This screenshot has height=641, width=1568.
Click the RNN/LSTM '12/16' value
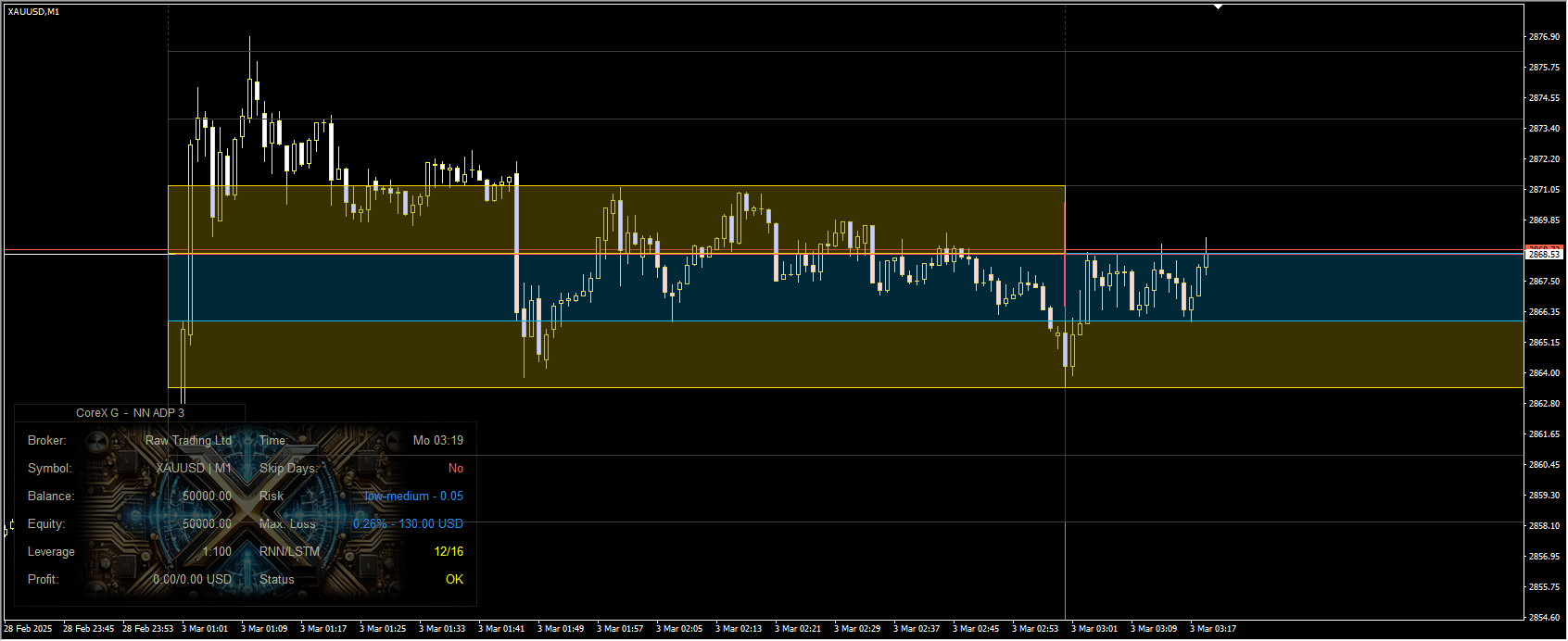pyautogui.click(x=449, y=552)
